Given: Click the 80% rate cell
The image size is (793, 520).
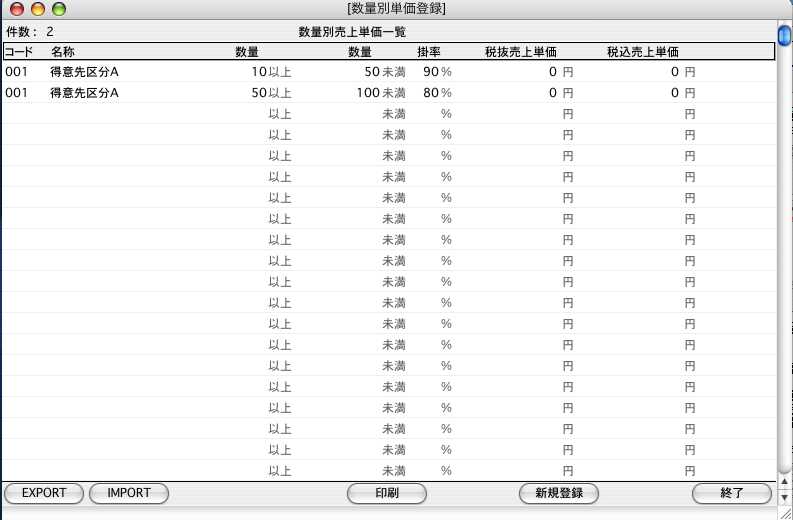Looking at the screenshot, I should coord(437,93).
